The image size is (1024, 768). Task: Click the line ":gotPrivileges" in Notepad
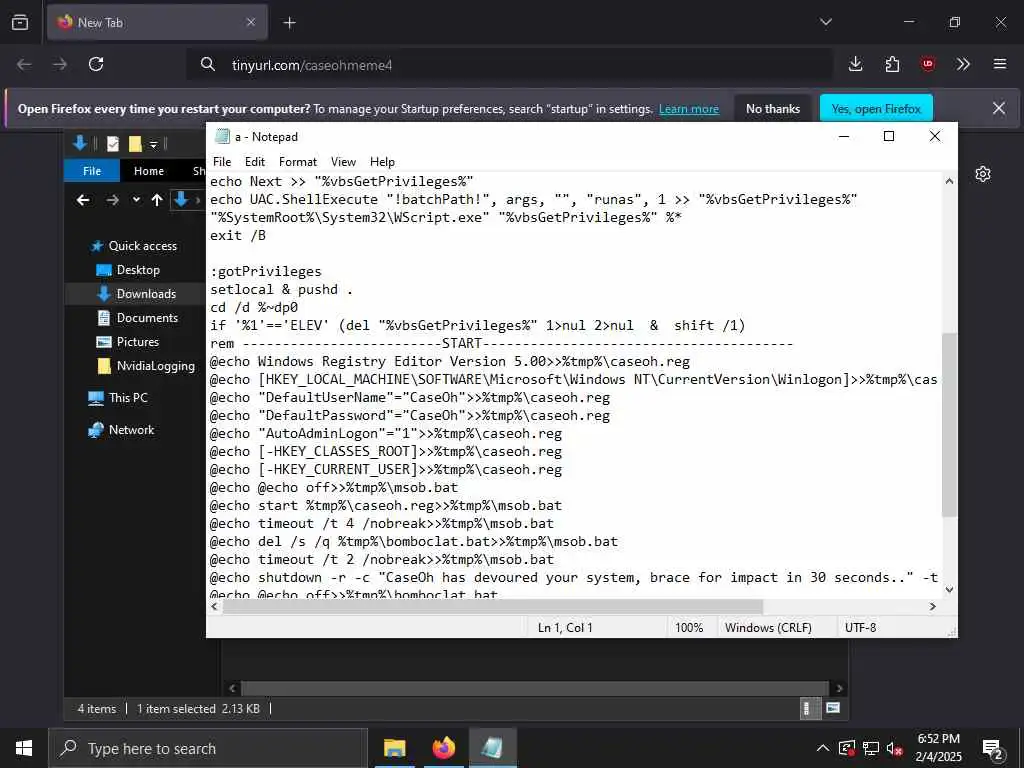(266, 271)
